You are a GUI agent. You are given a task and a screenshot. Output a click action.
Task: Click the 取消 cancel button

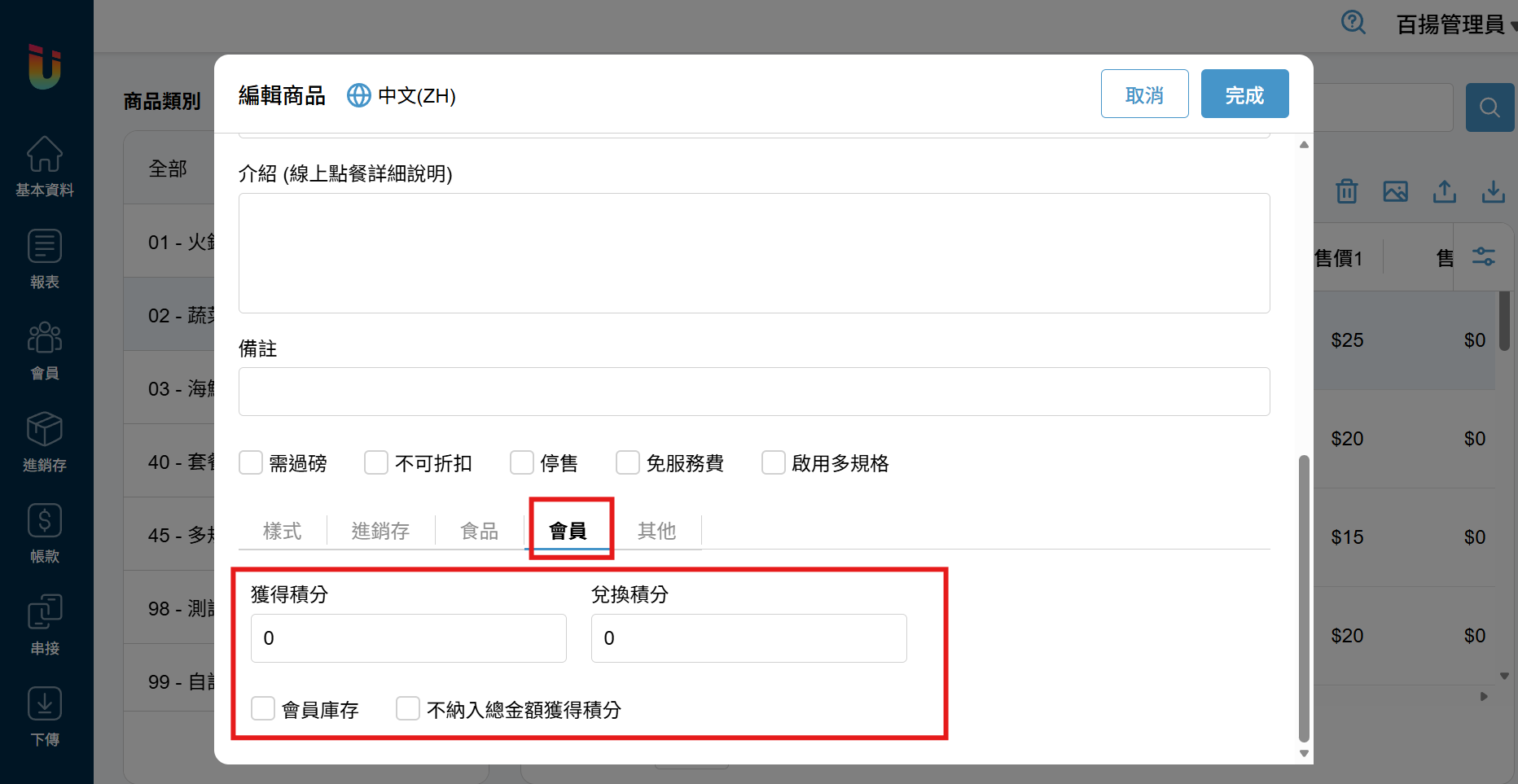coord(1144,94)
